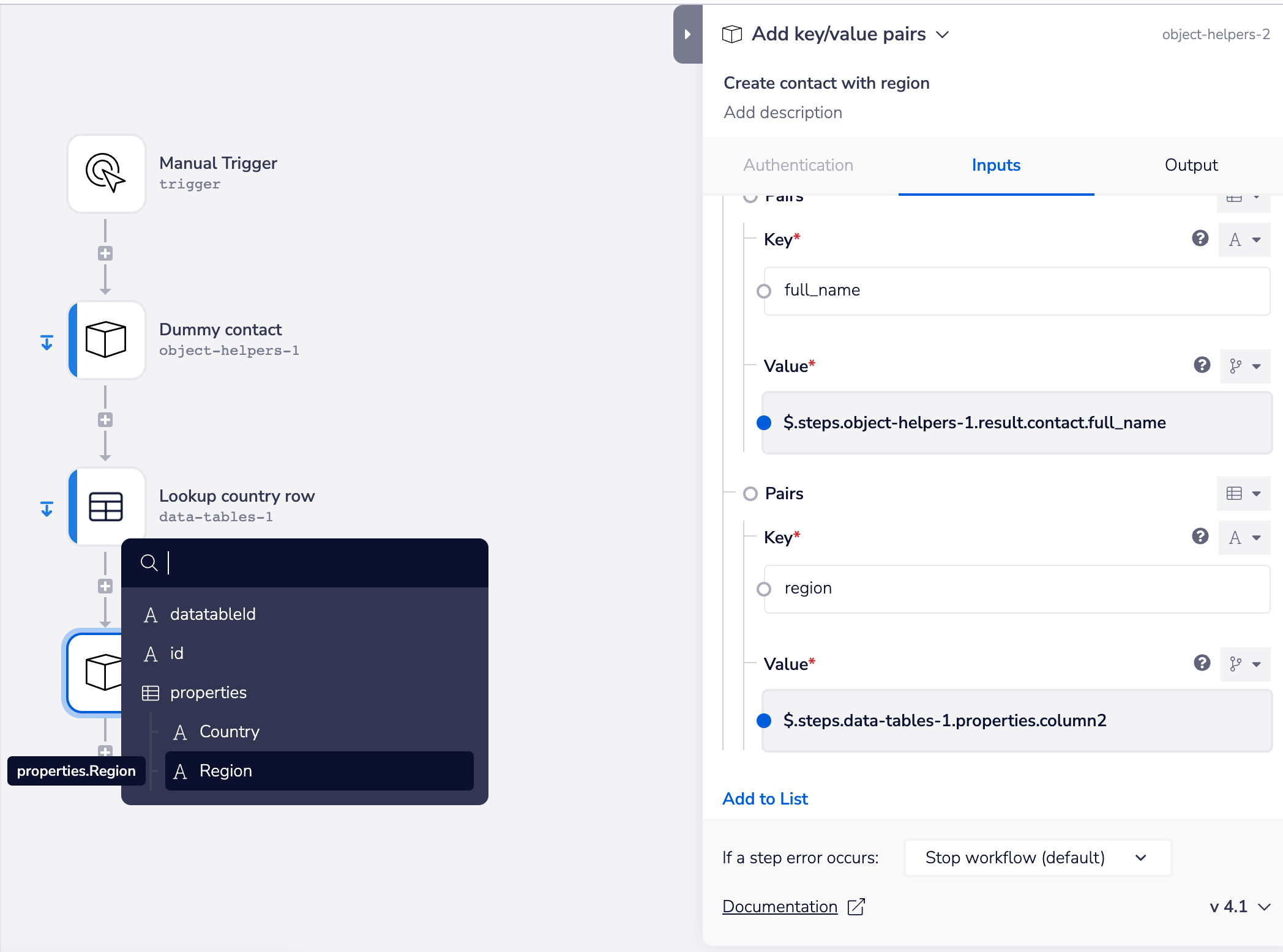Click the Add to List link
Screen dimensions: 1283x952
pos(765,798)
